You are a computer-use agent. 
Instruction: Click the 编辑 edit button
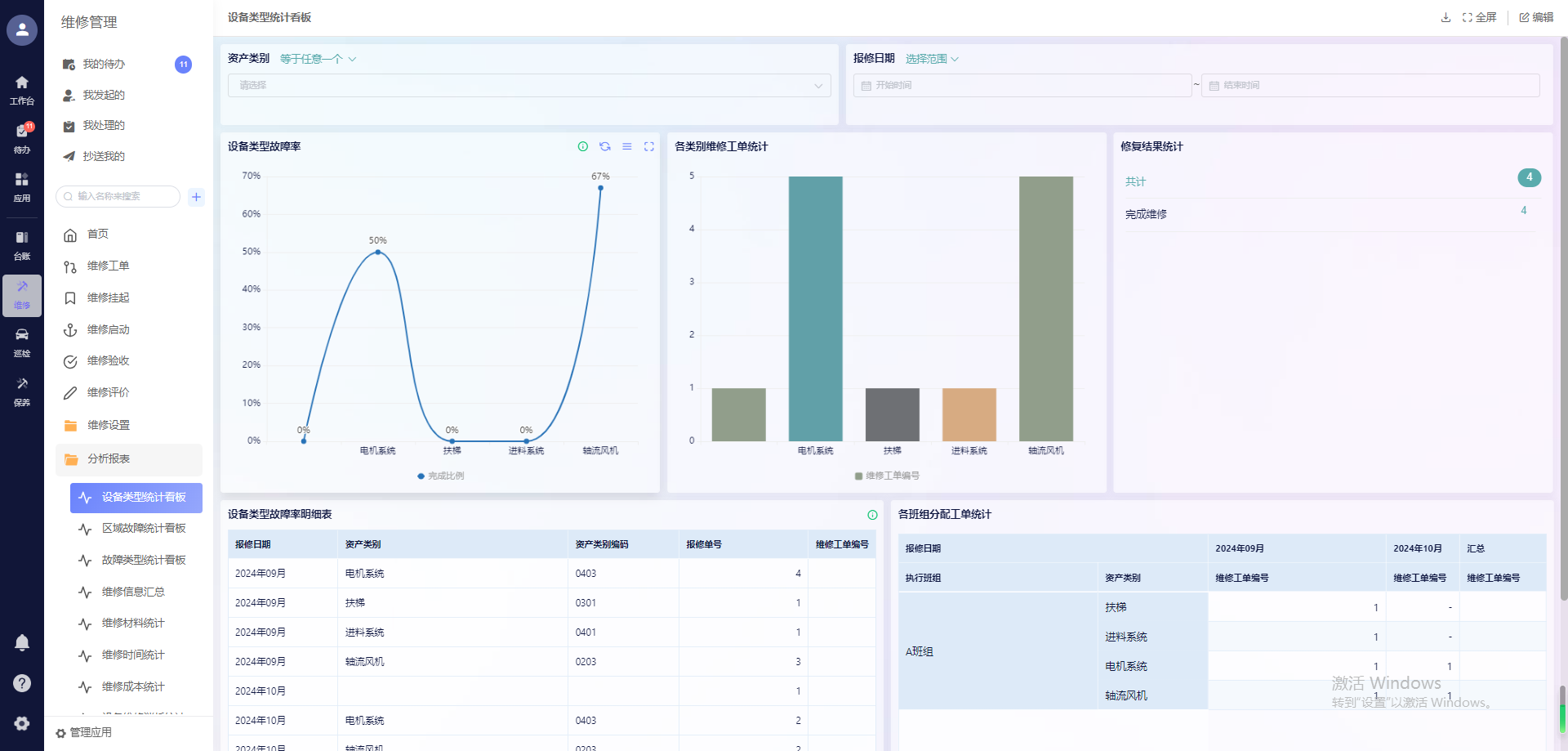tap(1536, 17)
